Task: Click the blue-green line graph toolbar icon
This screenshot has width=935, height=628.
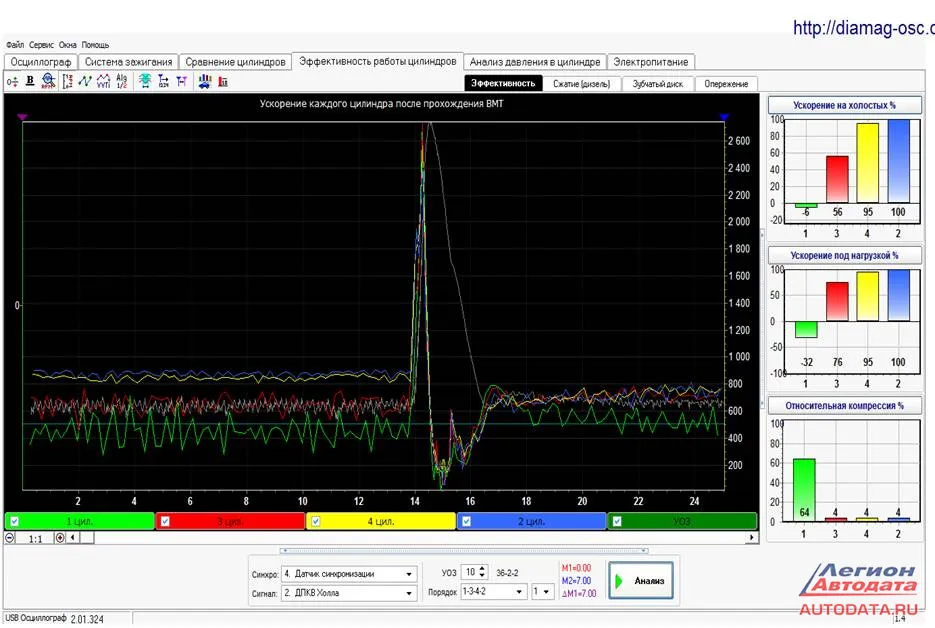Action: pos(85,81)
